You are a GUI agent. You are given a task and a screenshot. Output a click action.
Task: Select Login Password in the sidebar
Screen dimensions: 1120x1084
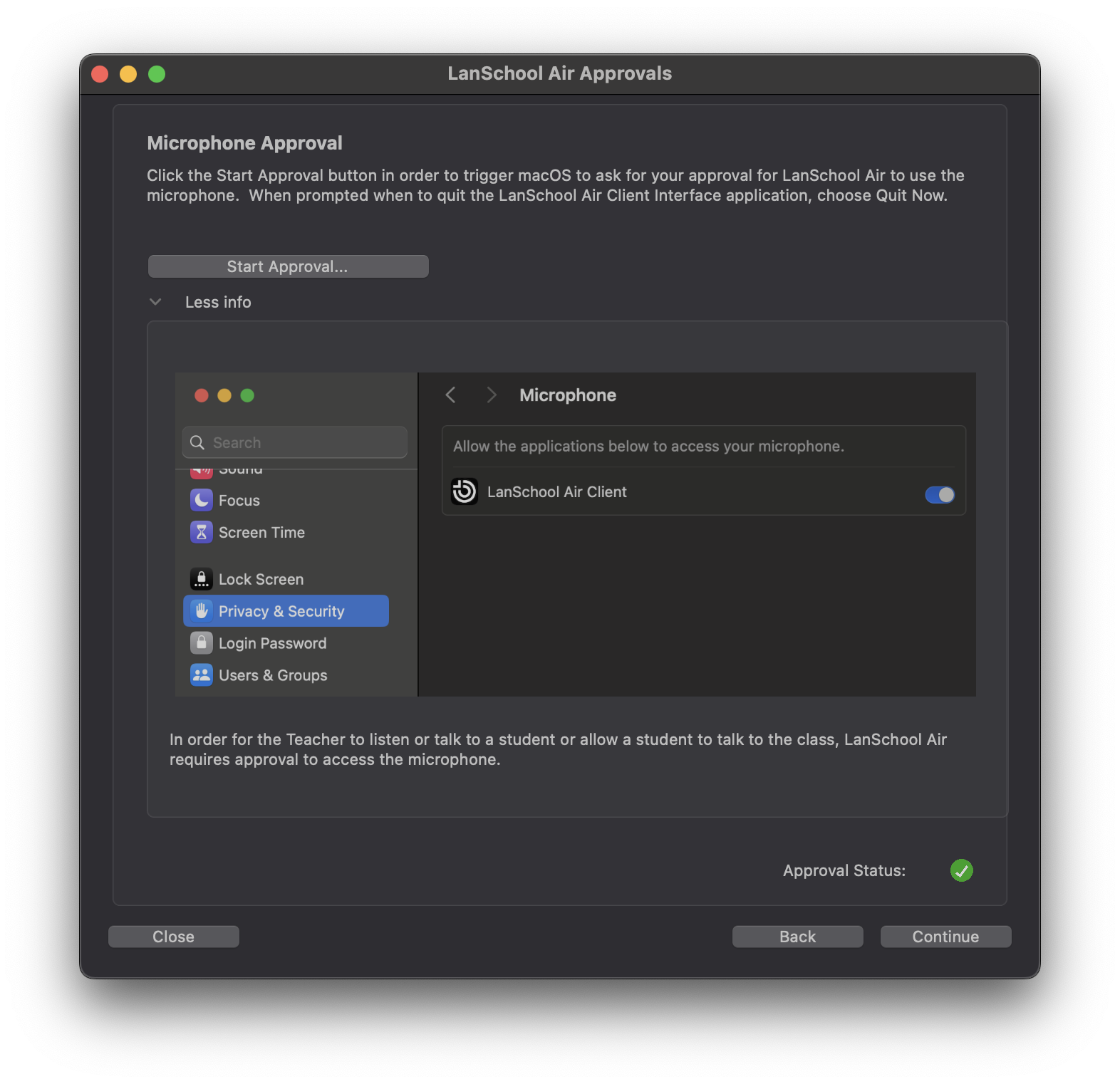286,643
